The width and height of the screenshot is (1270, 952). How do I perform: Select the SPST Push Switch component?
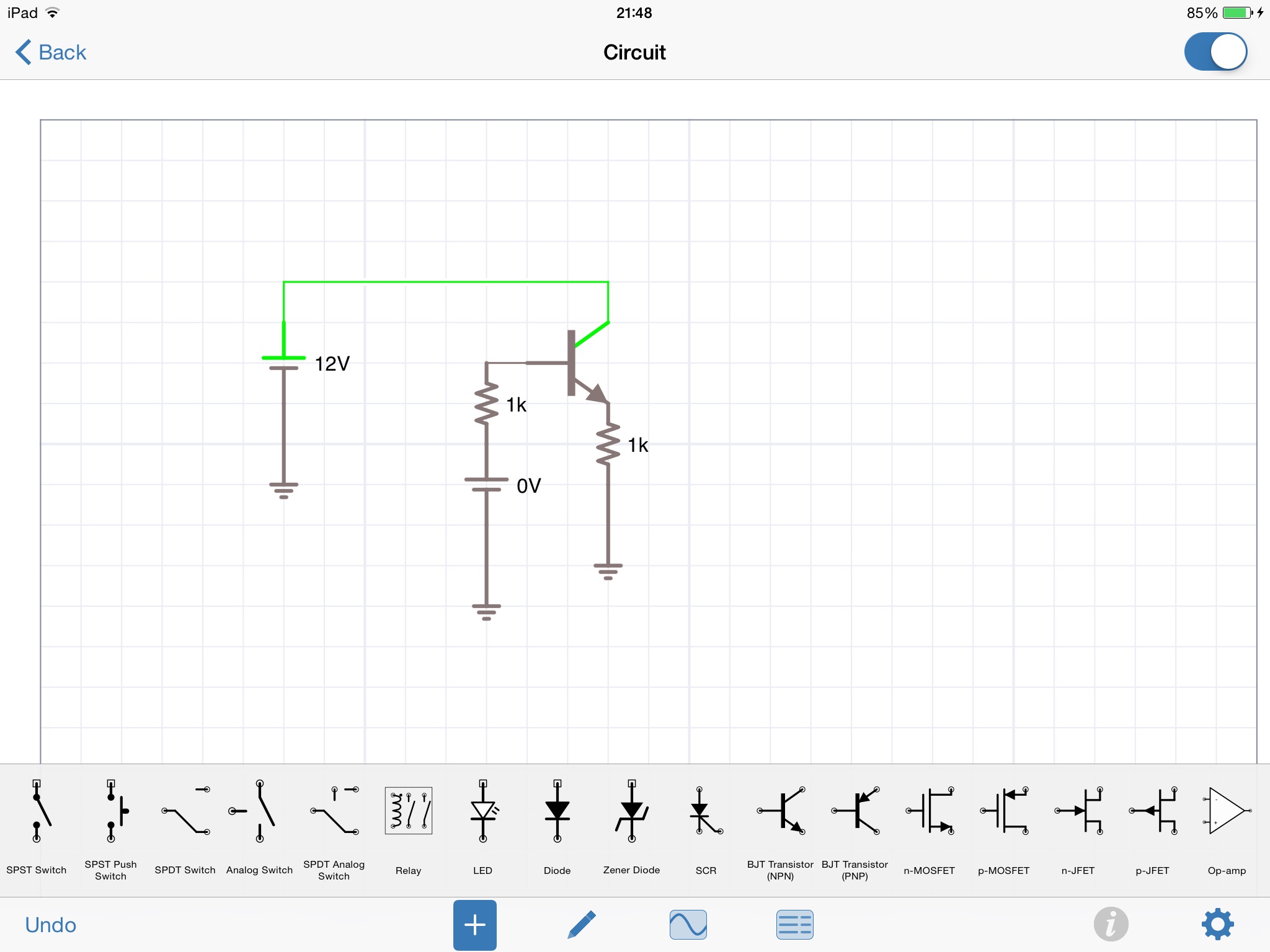(110, 811)
